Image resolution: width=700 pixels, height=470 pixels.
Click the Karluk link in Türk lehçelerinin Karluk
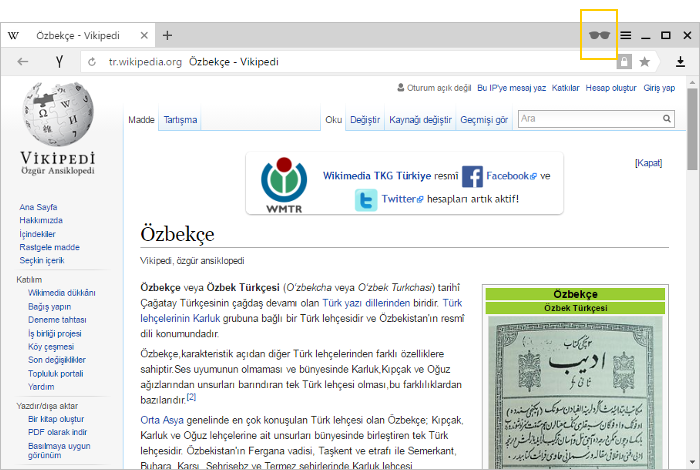click(206, 318)
